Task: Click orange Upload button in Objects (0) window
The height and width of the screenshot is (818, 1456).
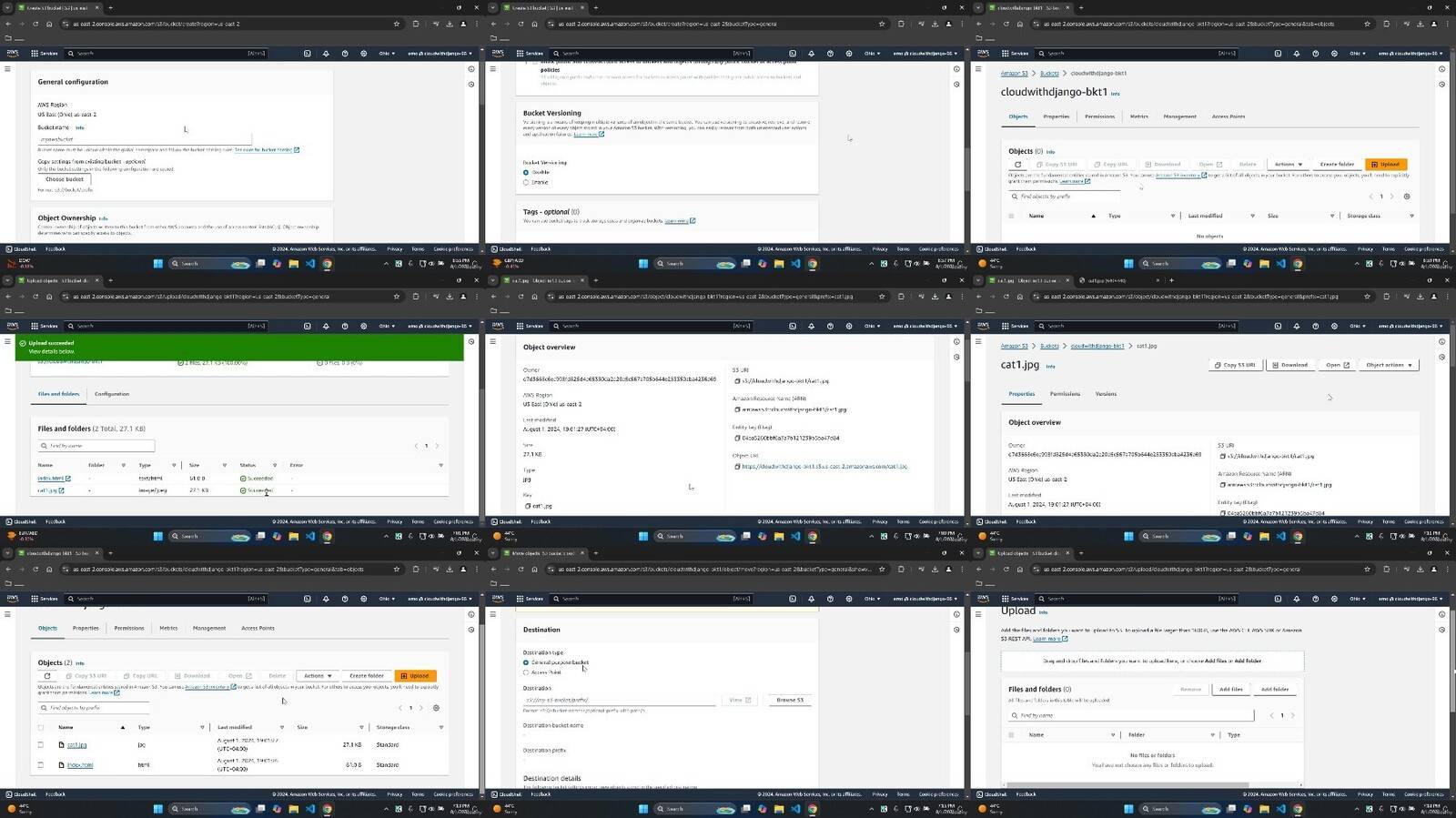Action: click(1385, 165)
